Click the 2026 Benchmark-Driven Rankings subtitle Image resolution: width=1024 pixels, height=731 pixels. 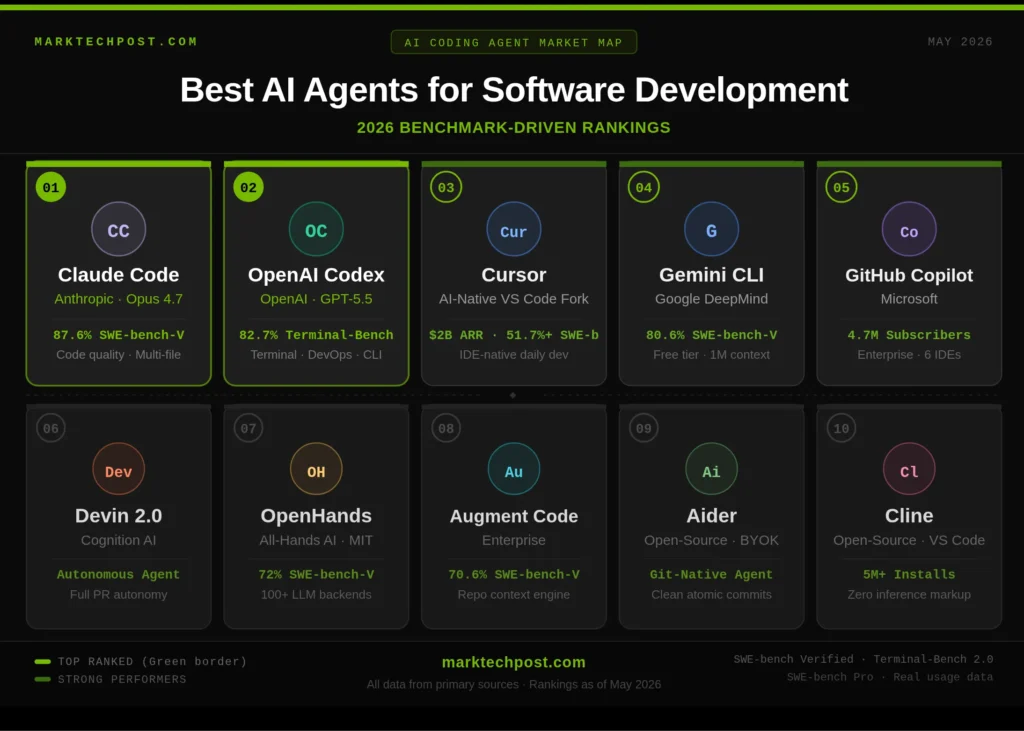coord(514,127)
